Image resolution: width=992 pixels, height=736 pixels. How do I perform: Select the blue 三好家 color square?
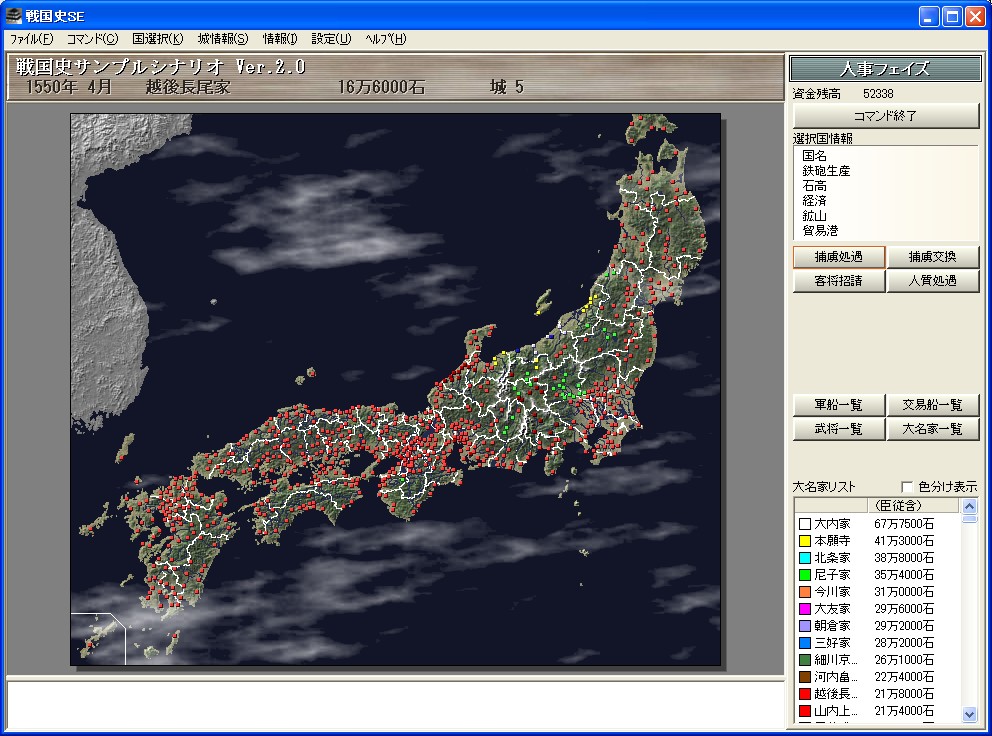(805, 643)
